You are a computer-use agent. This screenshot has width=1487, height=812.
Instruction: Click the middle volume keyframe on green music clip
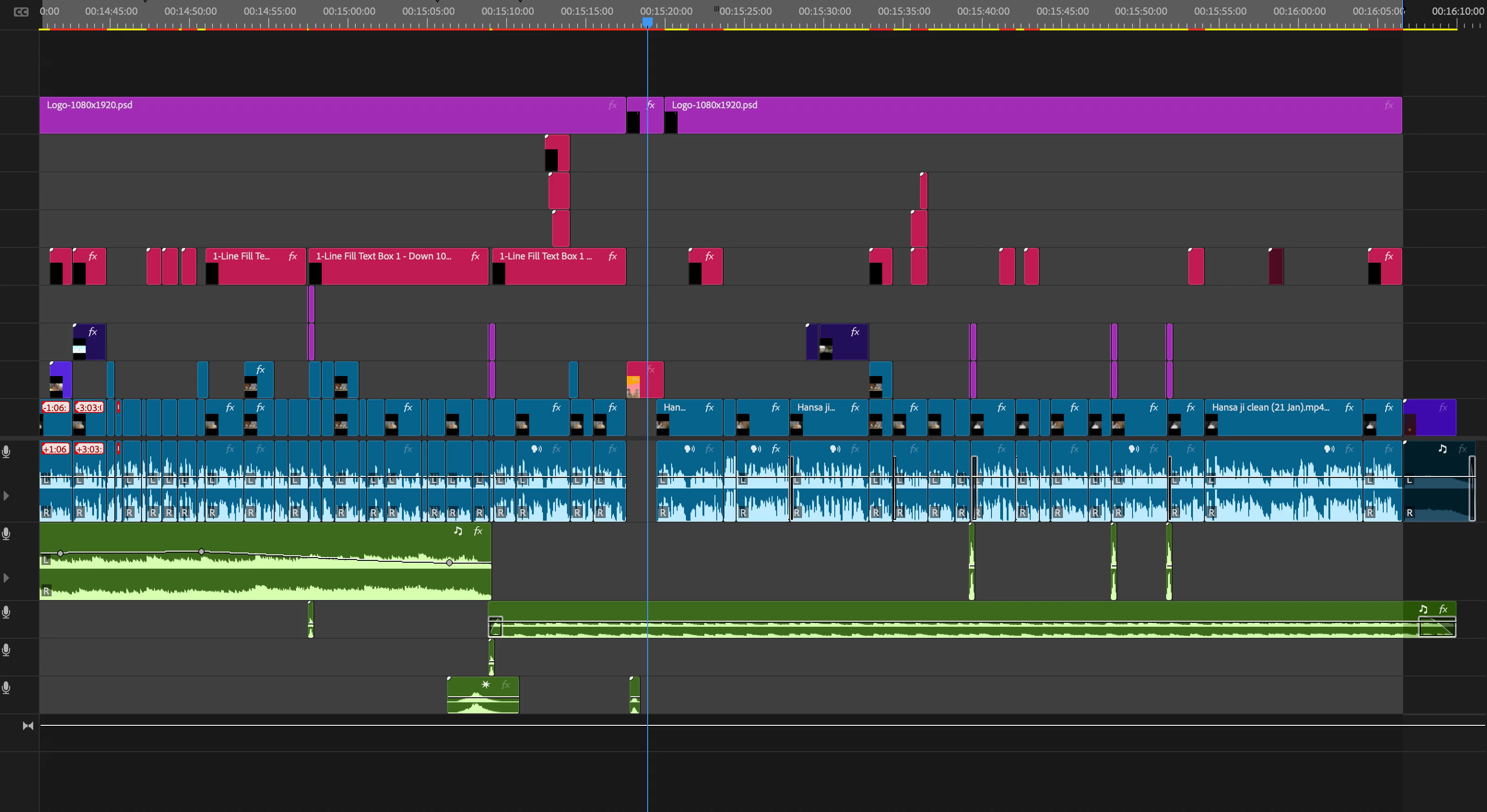click(201, 552)
